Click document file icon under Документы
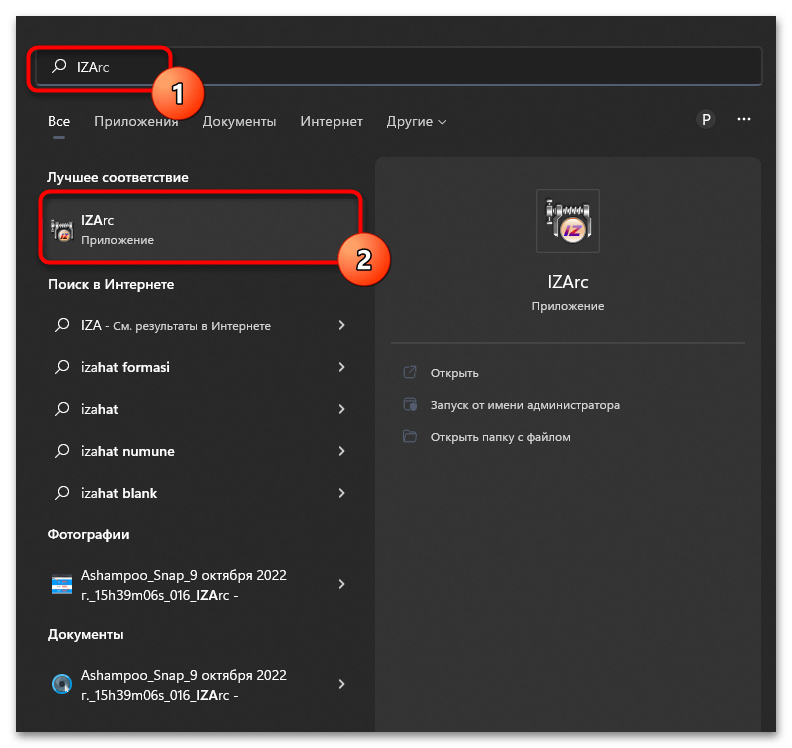Image resolution: width=792 pixels, height=748 pixels. click(x=62, y=684)
